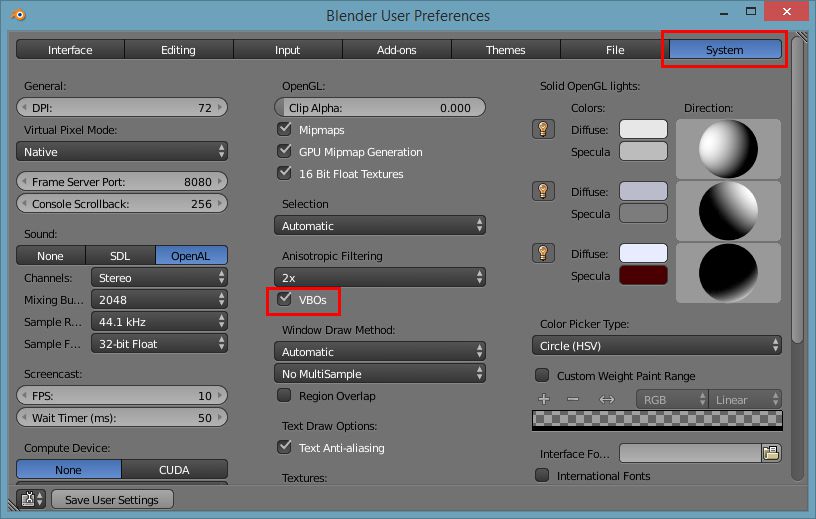The image size is (816, 519).
Task: Open Mixing Buffer 2048 dropdown
Action: coord(159,299)
